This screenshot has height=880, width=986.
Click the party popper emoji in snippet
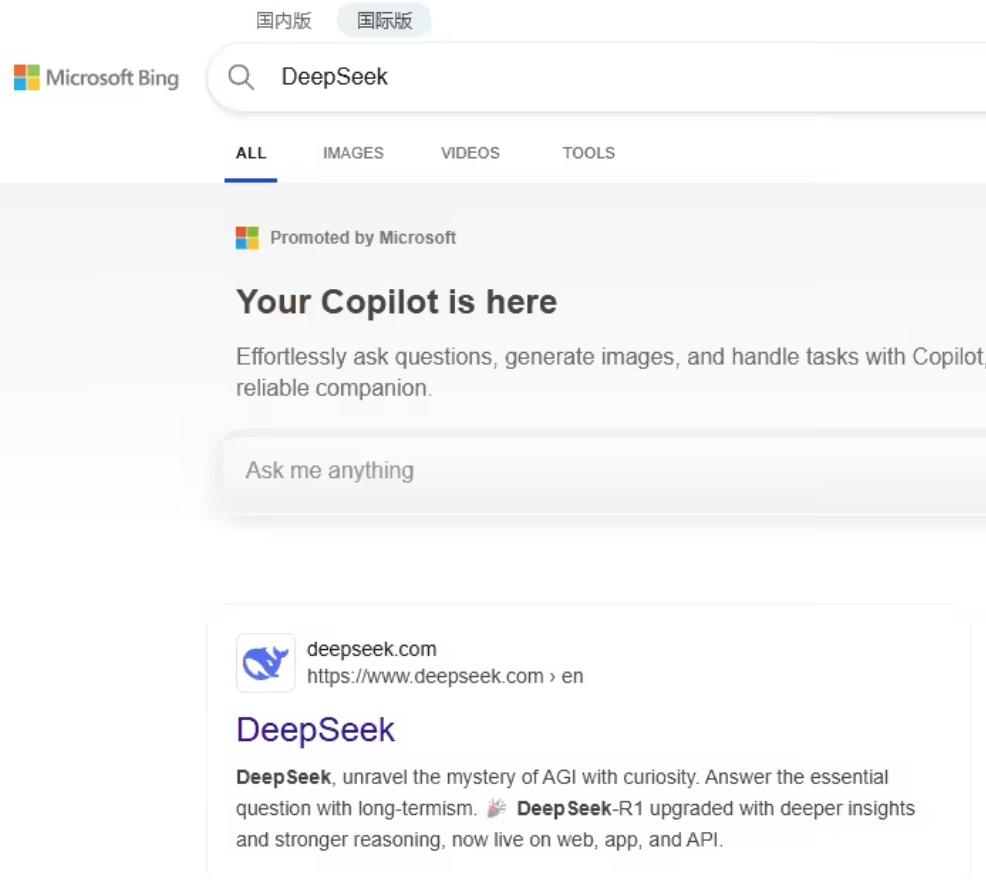497,808
